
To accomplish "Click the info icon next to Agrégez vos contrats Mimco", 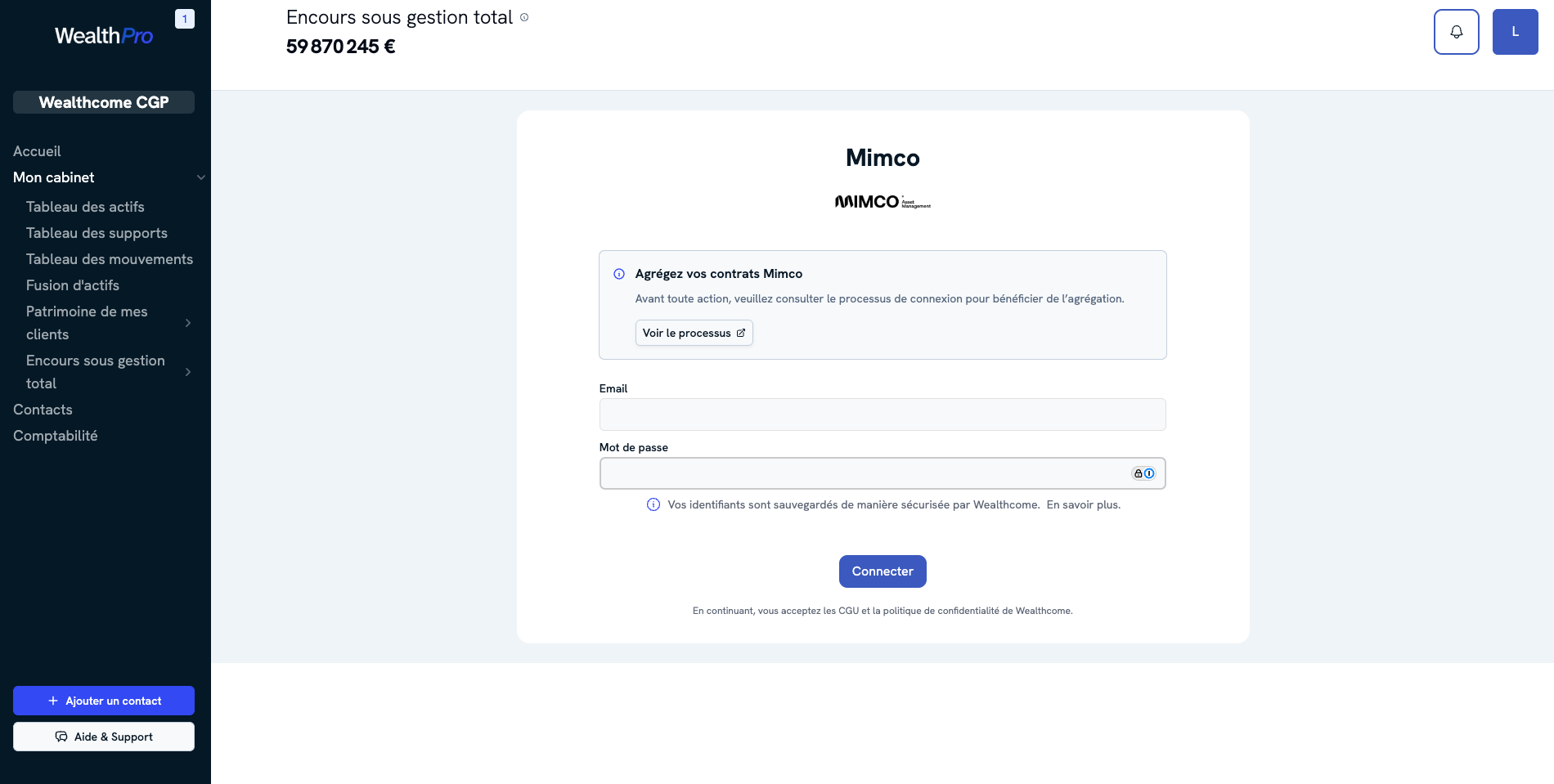I will click(619, 274).
